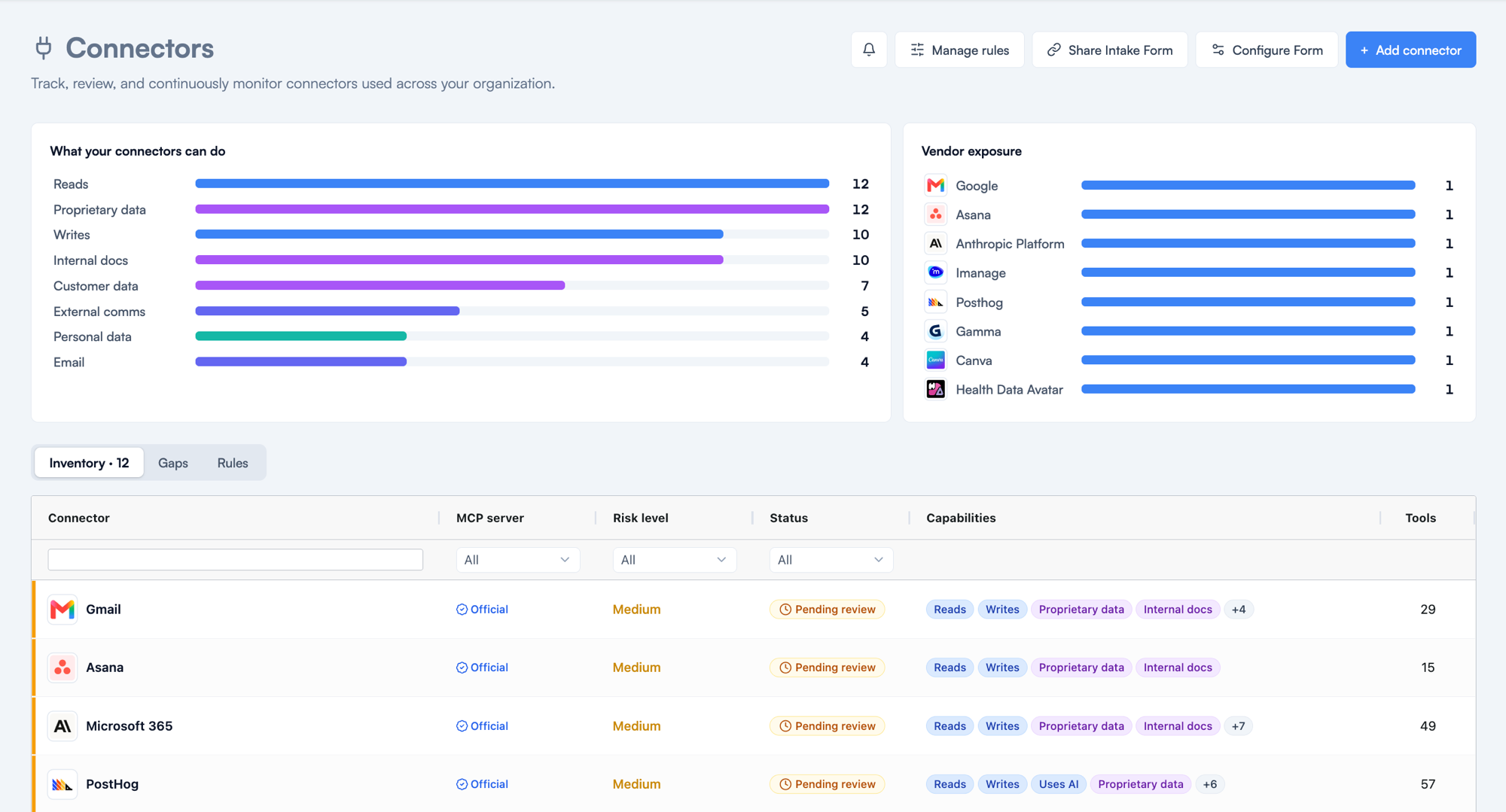Click the green Personal data bar
The height and width of the screenshot is (812, 1506).
coord(300,336)
